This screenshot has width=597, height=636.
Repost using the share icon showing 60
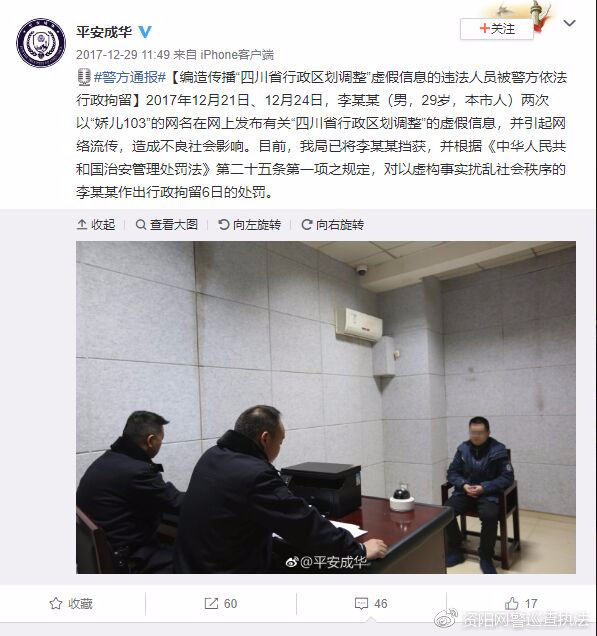pyautogui.click(x=221, y=604)
